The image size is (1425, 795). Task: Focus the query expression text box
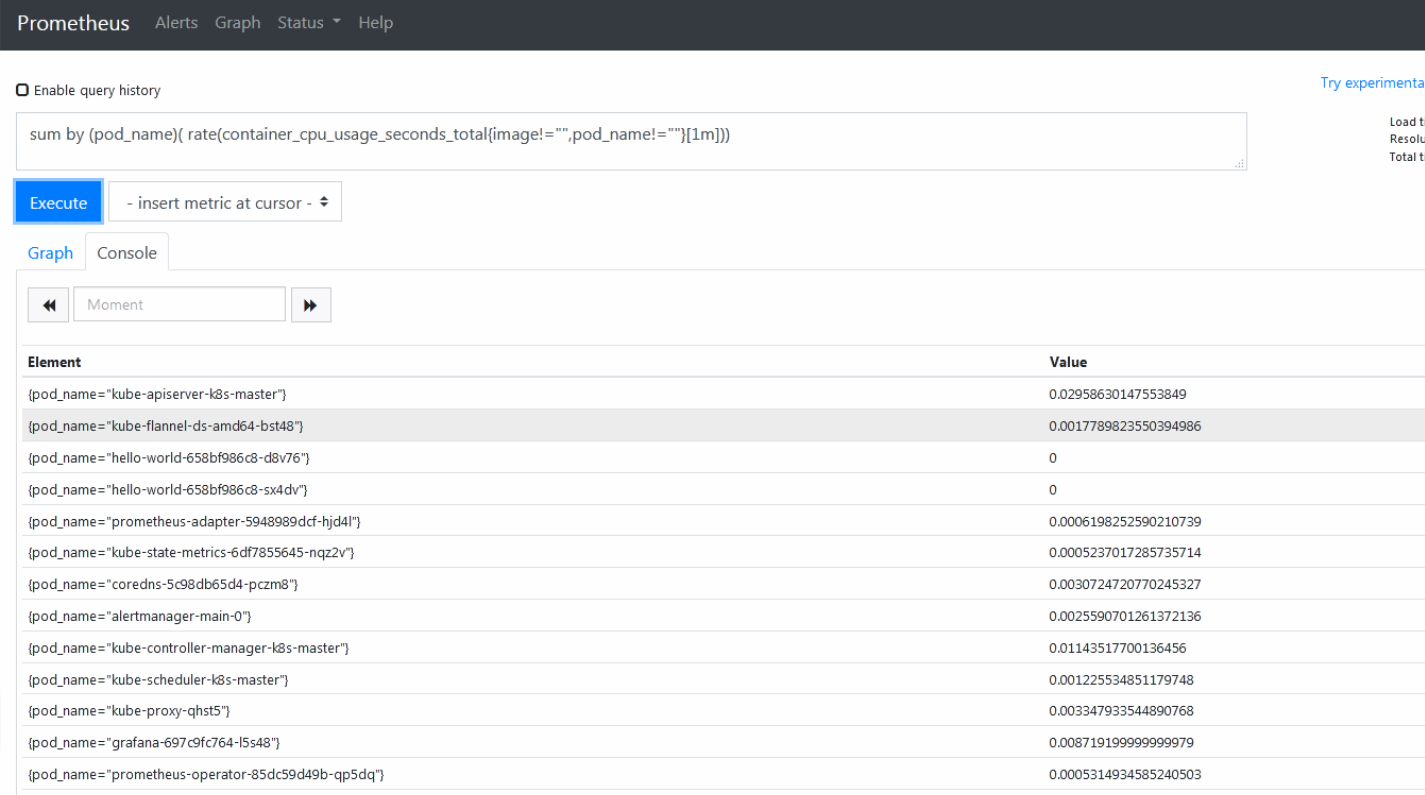point(631,141)
